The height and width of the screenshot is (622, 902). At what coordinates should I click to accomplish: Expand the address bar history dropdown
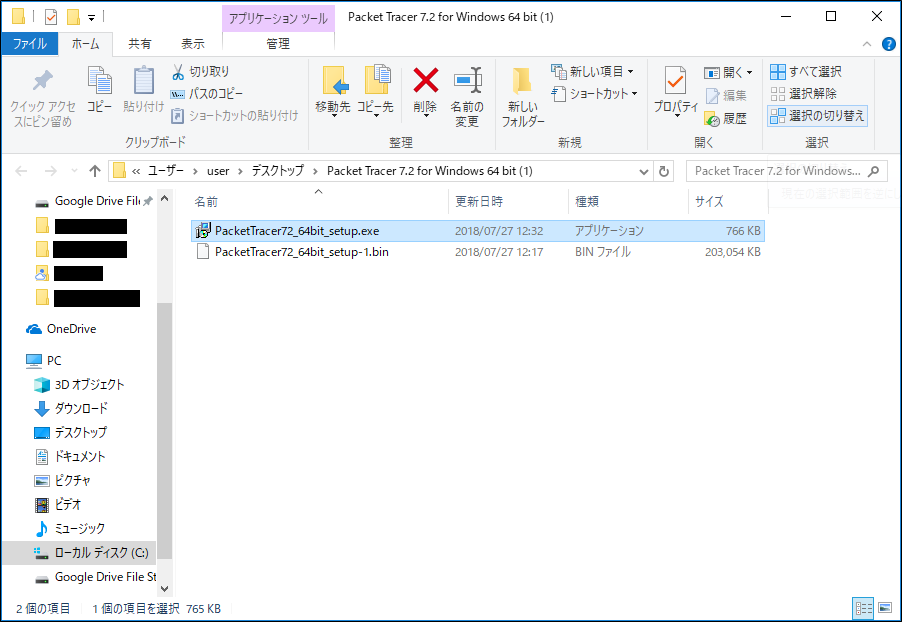(x=644, y=171)
